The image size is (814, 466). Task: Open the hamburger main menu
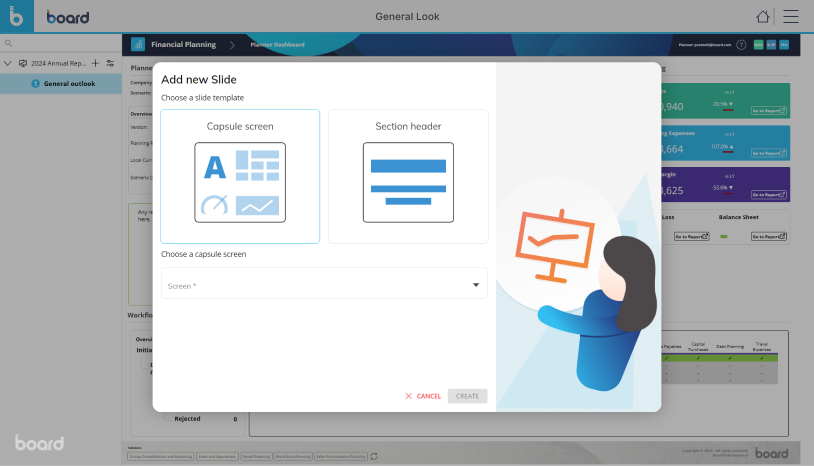791,17
